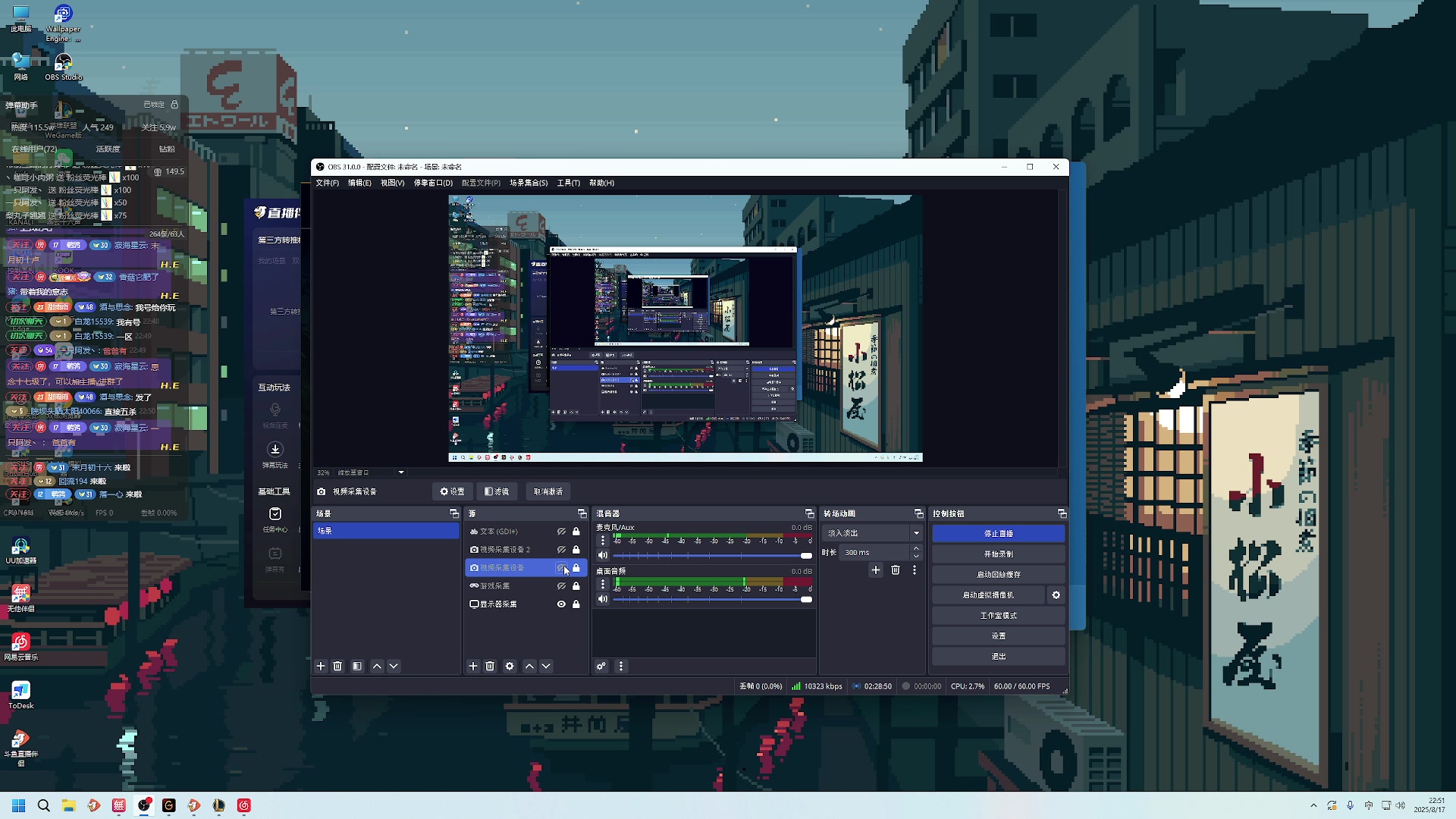Open the audio mixer menu three-dots icon
The image size is (1456, 819).
[x=621, y=667]
